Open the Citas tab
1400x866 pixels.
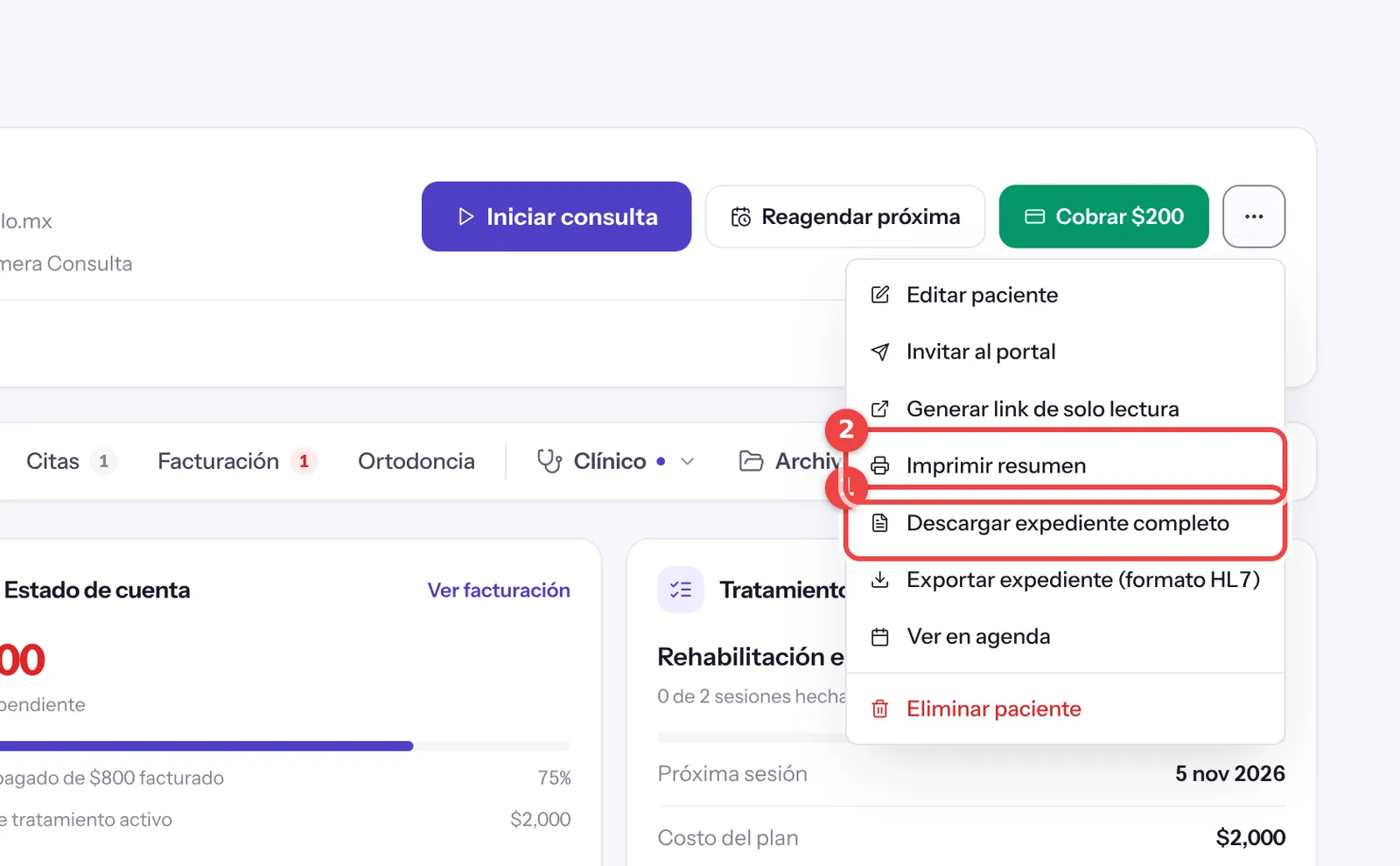pos(70,461)
